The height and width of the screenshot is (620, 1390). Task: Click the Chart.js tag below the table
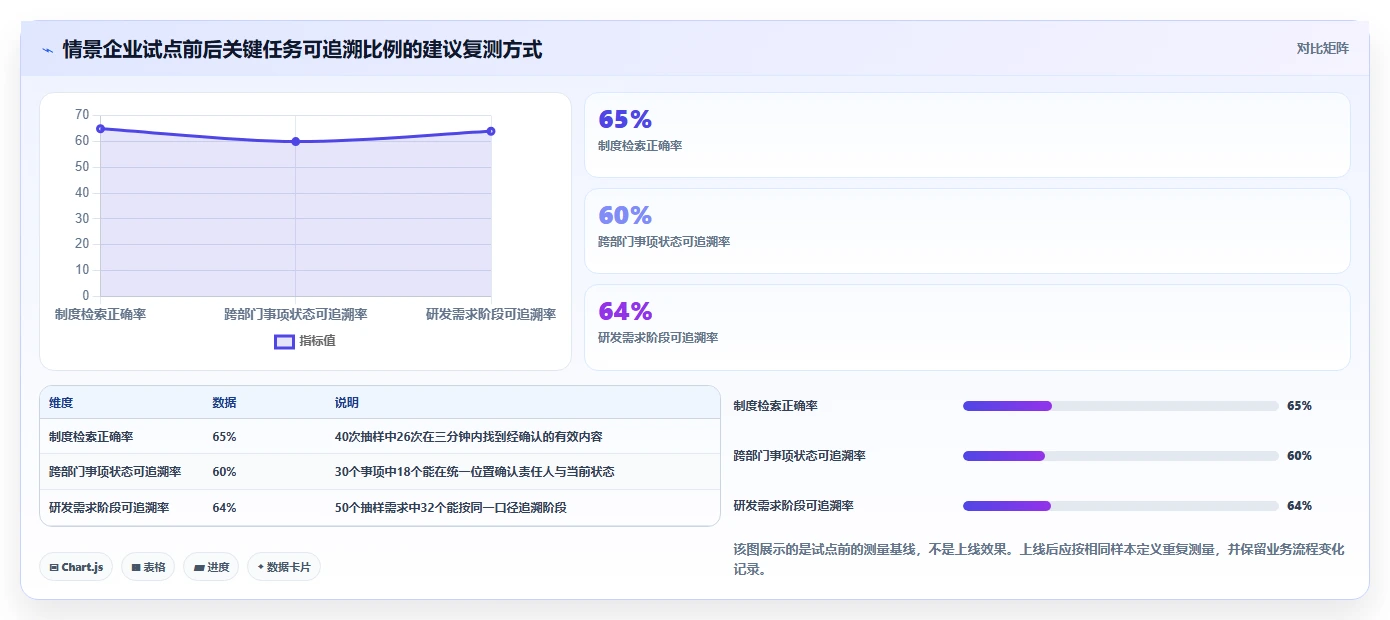coord(76,567)
